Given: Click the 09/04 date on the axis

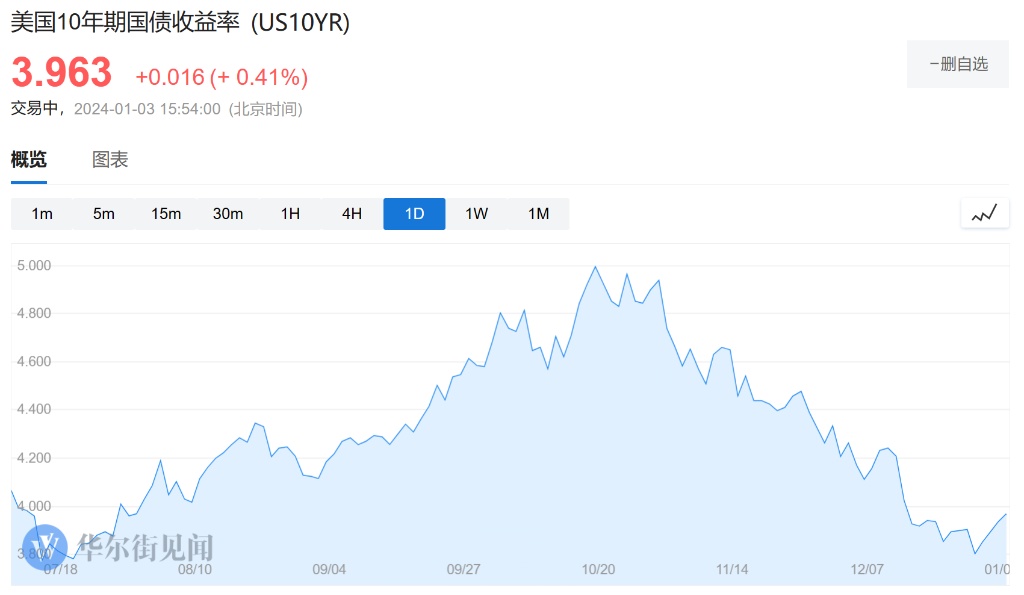Looking at the screenshot, I should pos(329,569).
